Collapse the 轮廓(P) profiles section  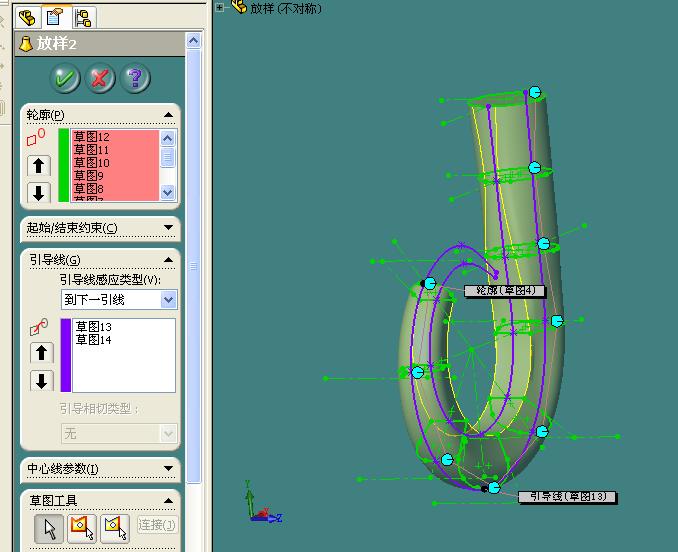tap(168, 115)
